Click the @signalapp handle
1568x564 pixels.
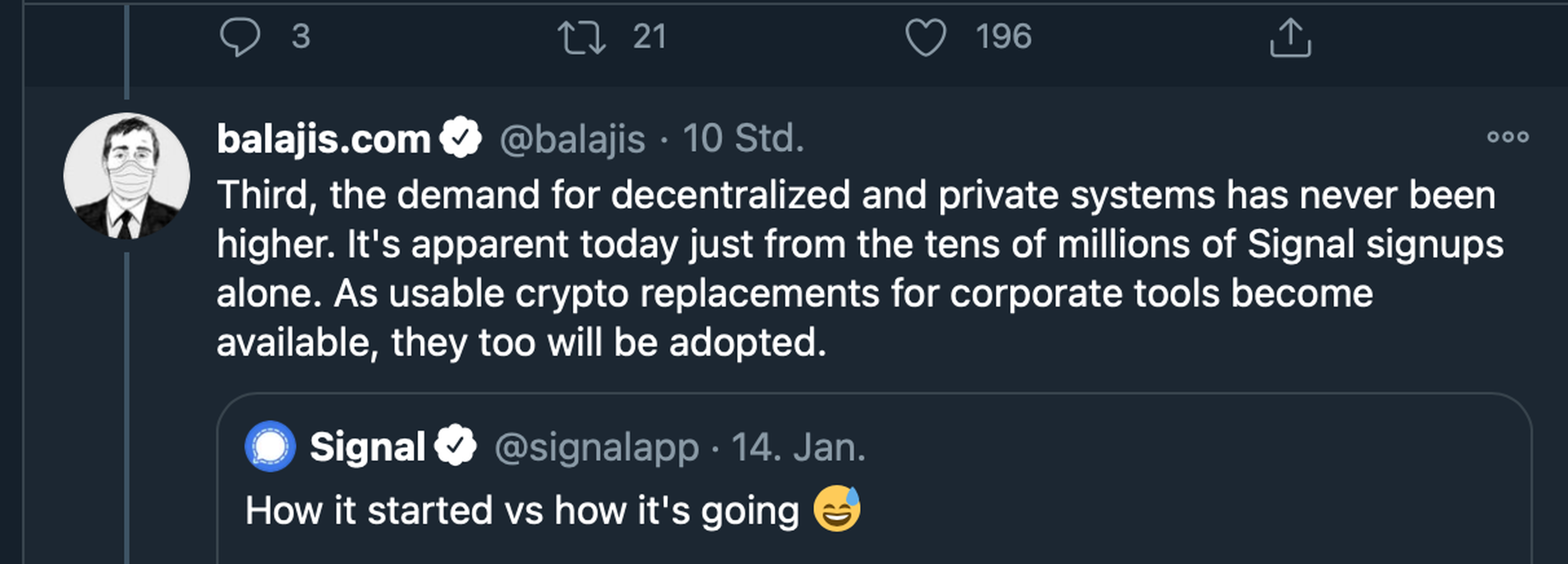point(596,447)
